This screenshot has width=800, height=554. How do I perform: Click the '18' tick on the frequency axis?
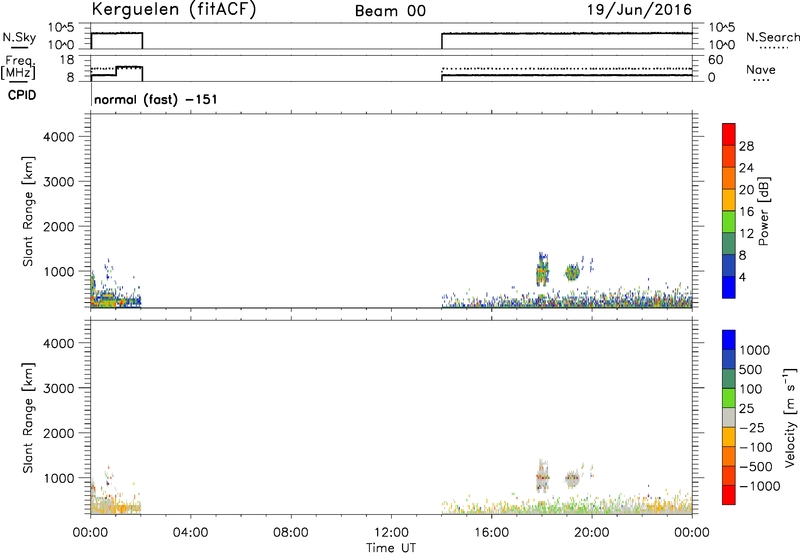tap(67, 60)
